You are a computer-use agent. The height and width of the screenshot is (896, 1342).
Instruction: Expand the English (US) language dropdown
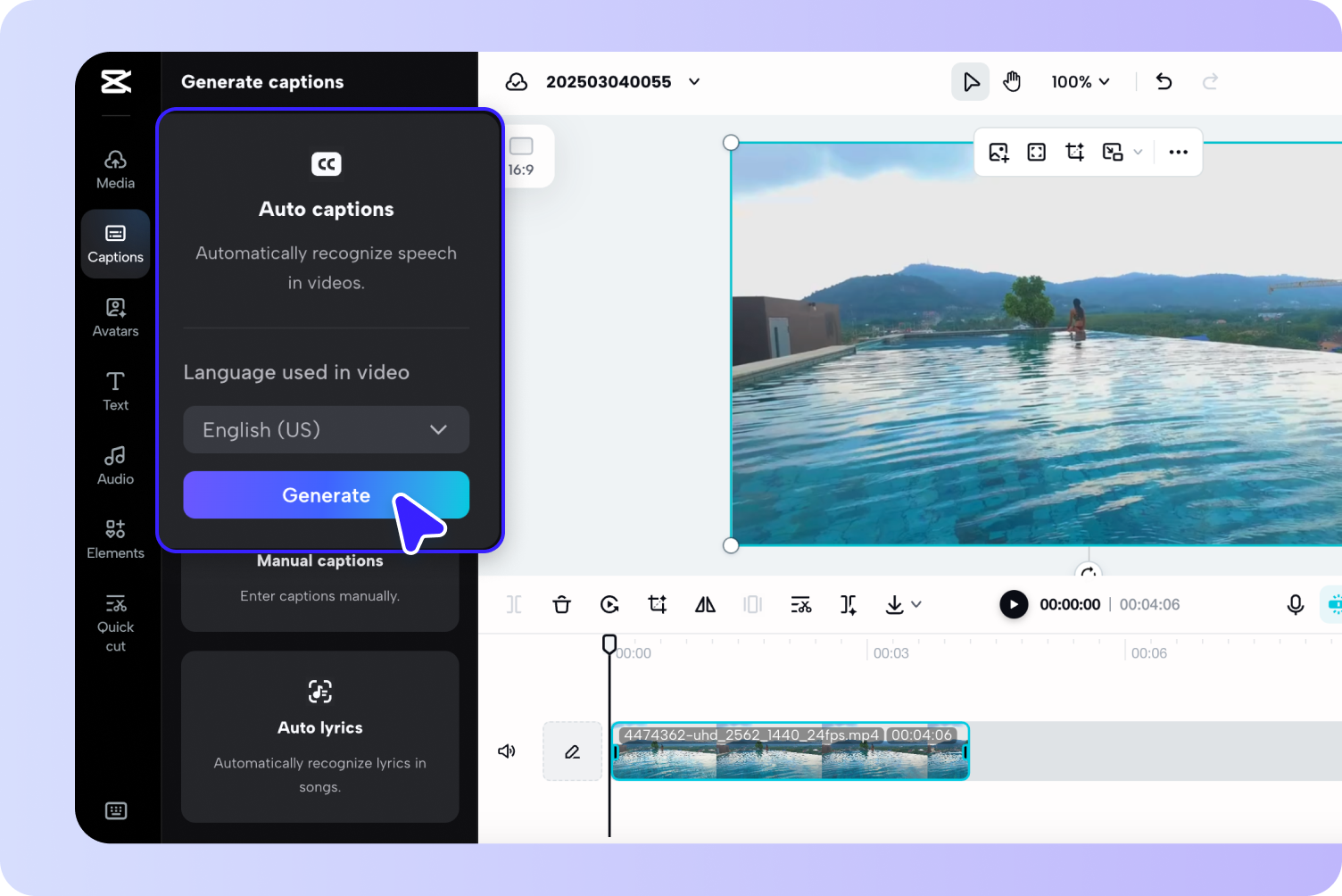point(436,429)
